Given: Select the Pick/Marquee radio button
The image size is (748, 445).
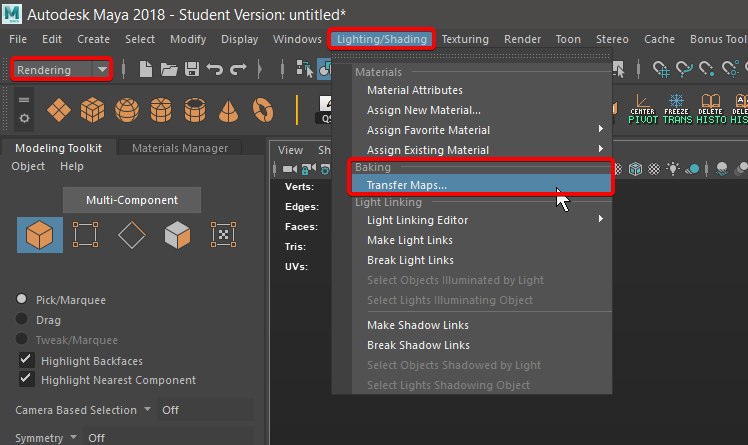Looking at the screenshot, I should coord(21,299).
